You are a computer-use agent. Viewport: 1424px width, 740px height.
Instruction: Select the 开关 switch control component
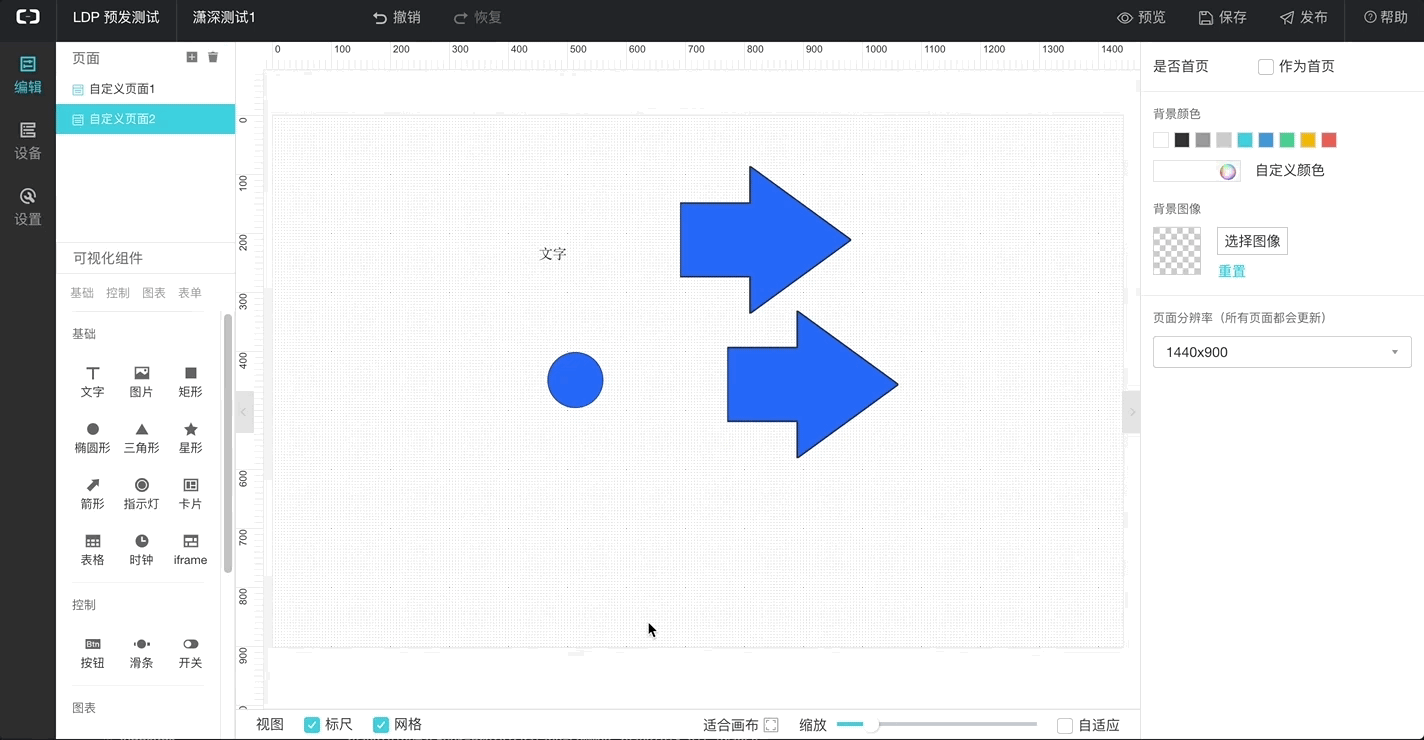[x=190, y=645]
